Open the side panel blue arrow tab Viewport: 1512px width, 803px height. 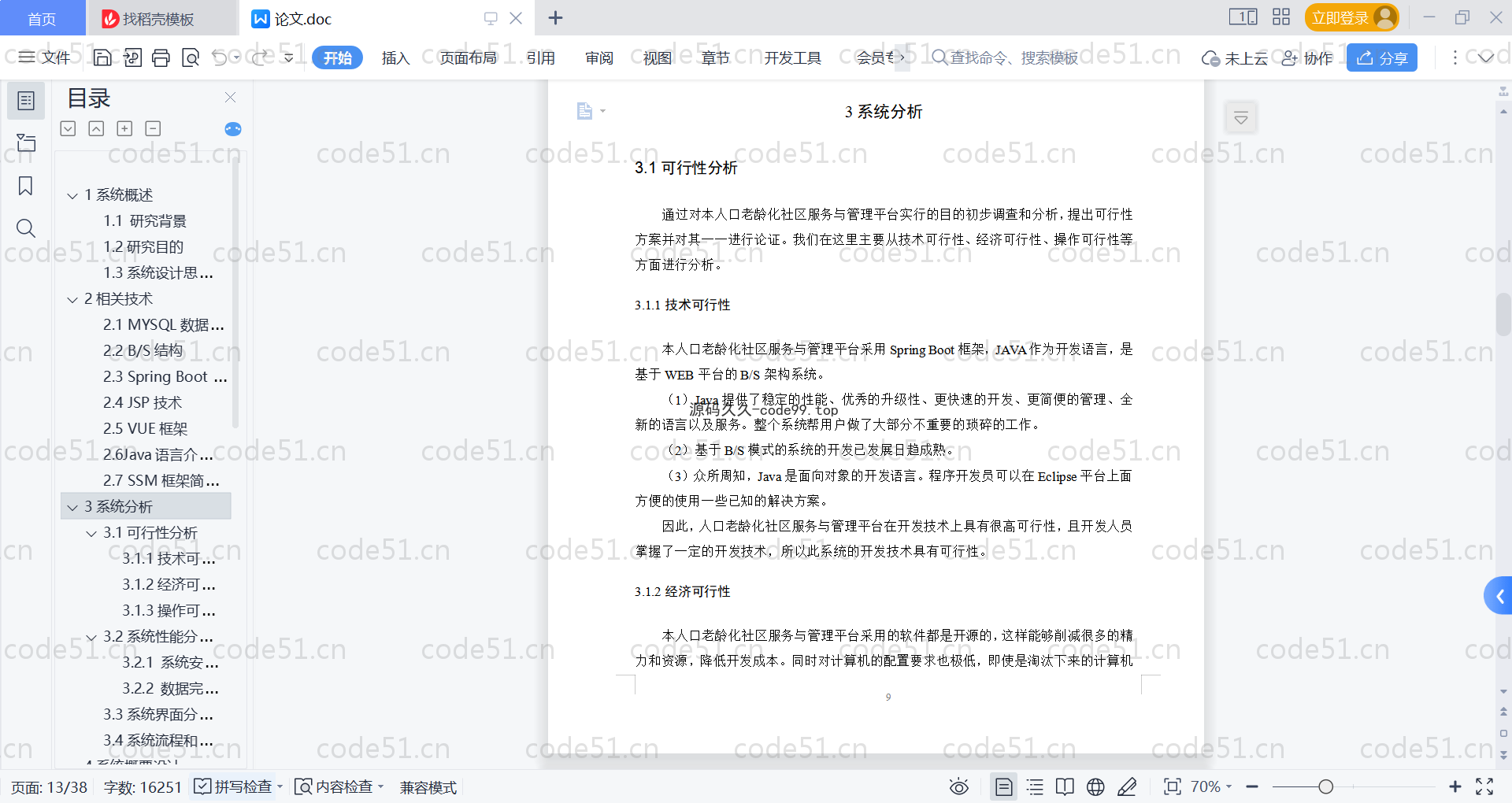[x=1499, y=596]
